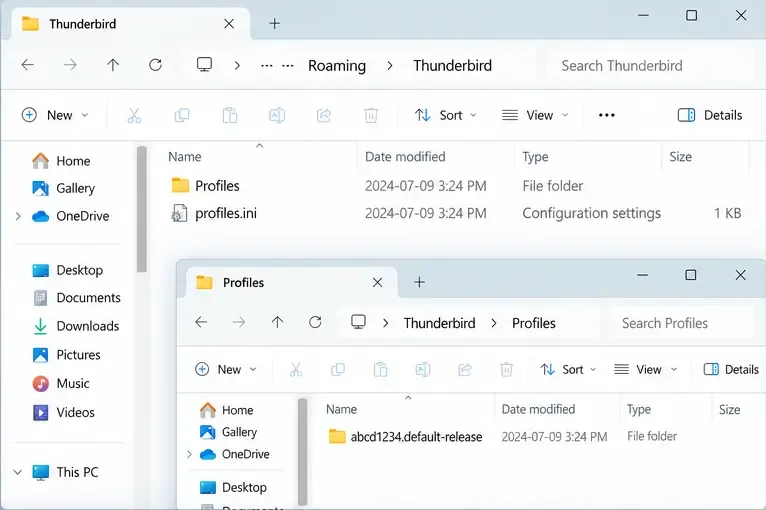The image size is (766, 510).
Task: Select the profiles.ini file
Action: click(x=457, y=213)
